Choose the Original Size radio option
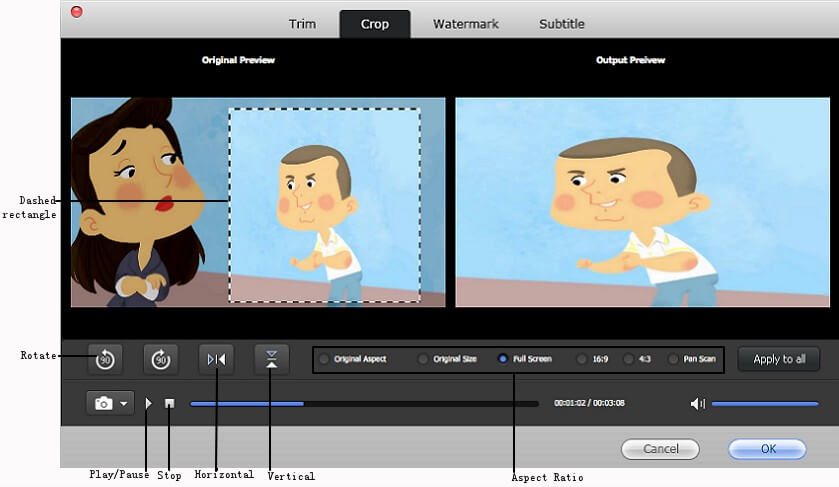 coord(423,359)
